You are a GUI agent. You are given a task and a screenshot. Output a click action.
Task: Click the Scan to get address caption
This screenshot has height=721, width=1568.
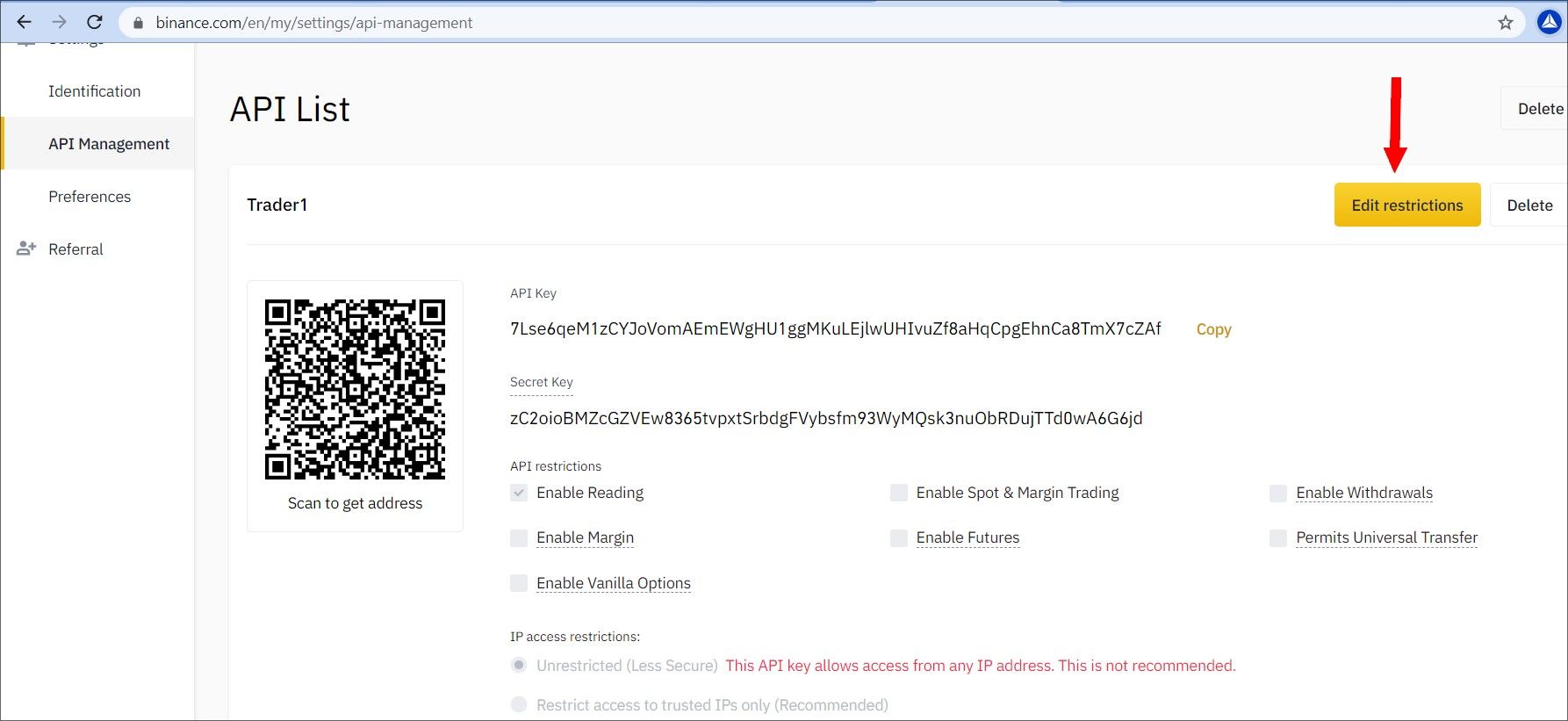point(355,503)
